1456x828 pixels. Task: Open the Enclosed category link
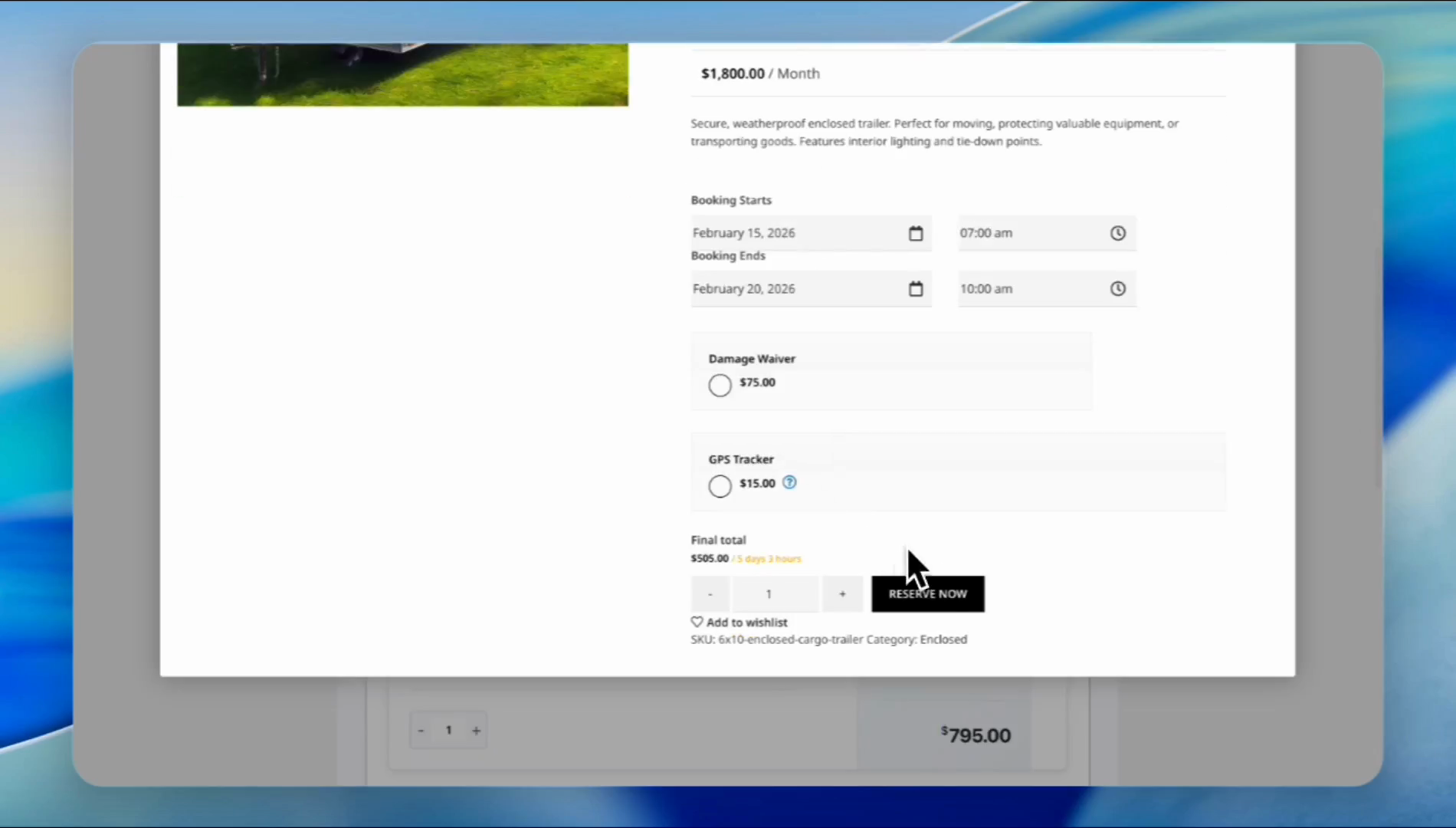pyautogui.click(x=943, y=639)
